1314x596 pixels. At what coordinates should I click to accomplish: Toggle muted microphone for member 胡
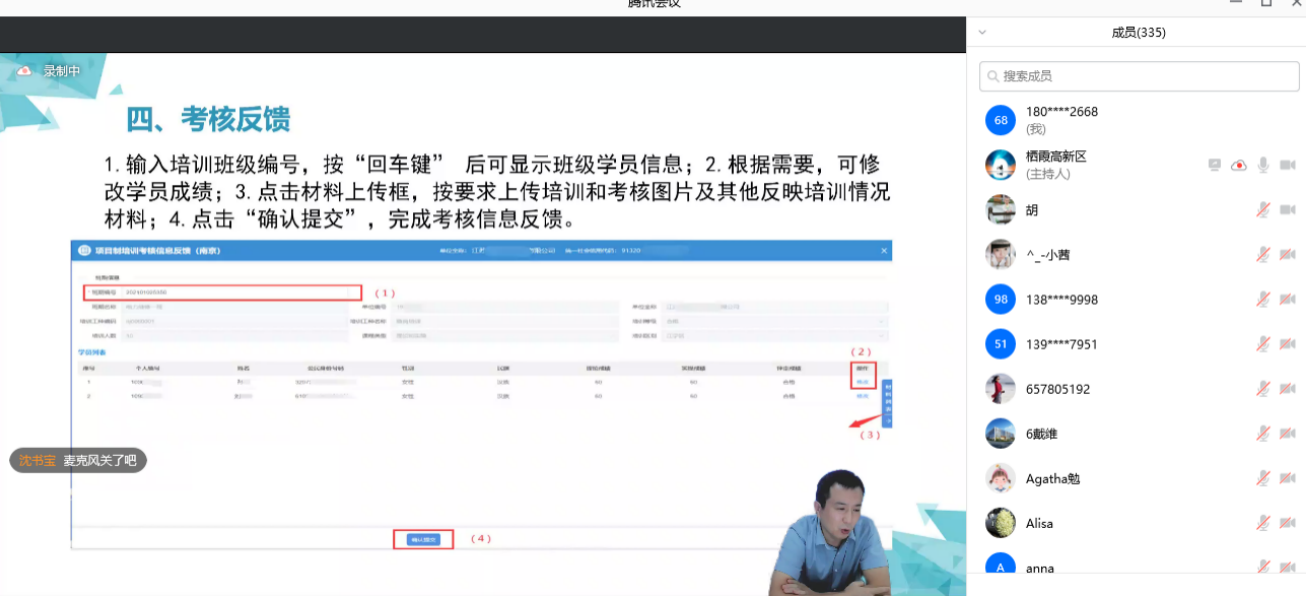1264,210
